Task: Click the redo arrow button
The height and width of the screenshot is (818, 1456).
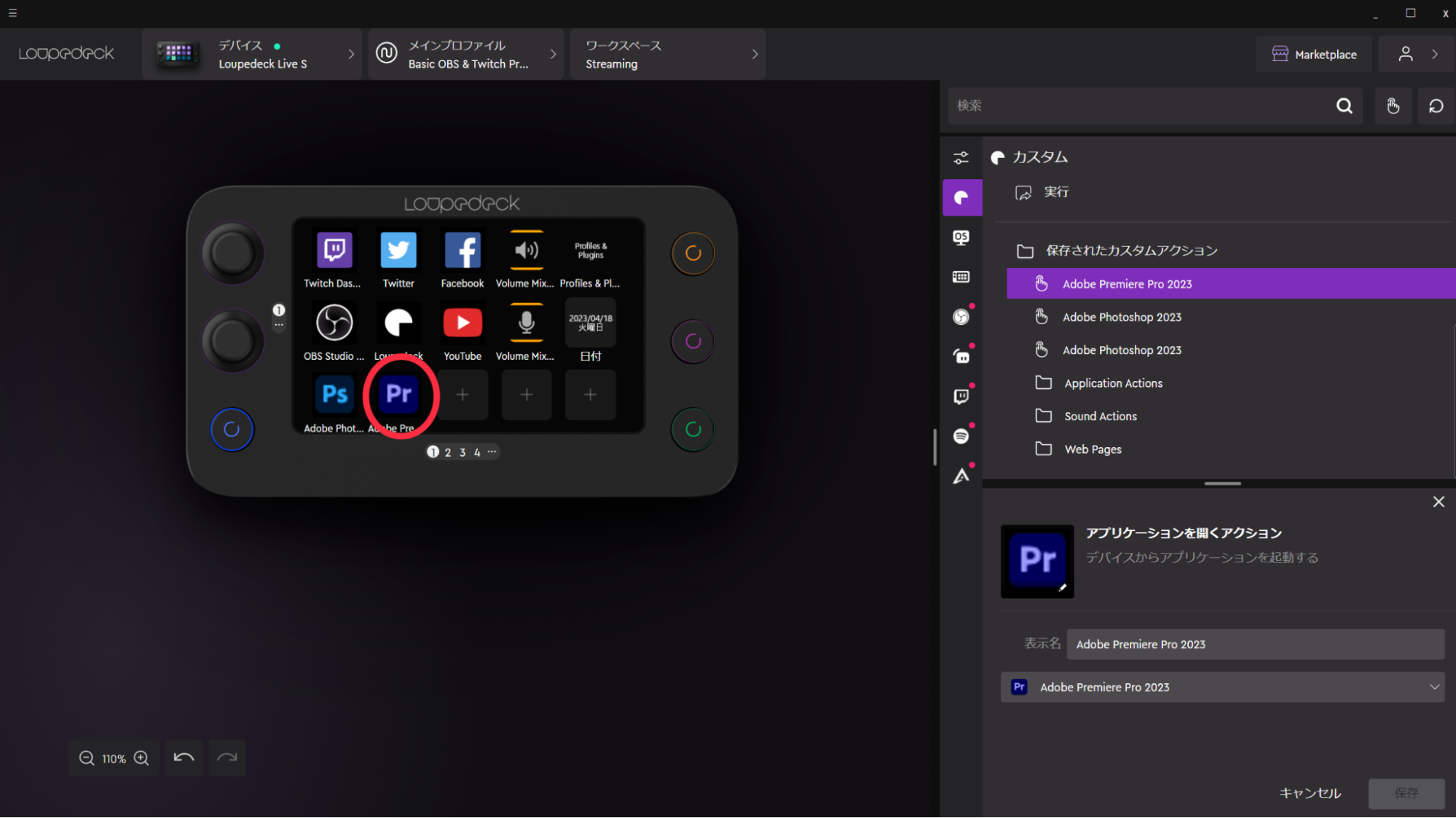Action: click(x=227, y=758)
